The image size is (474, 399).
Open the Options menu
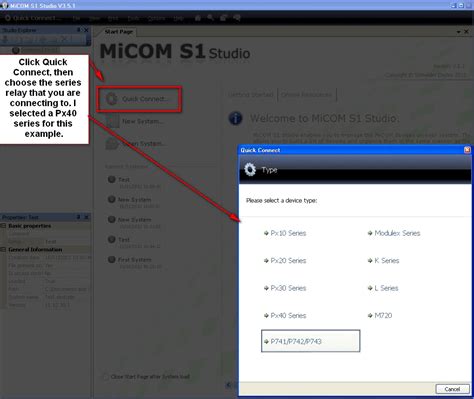tap(156, 18)
